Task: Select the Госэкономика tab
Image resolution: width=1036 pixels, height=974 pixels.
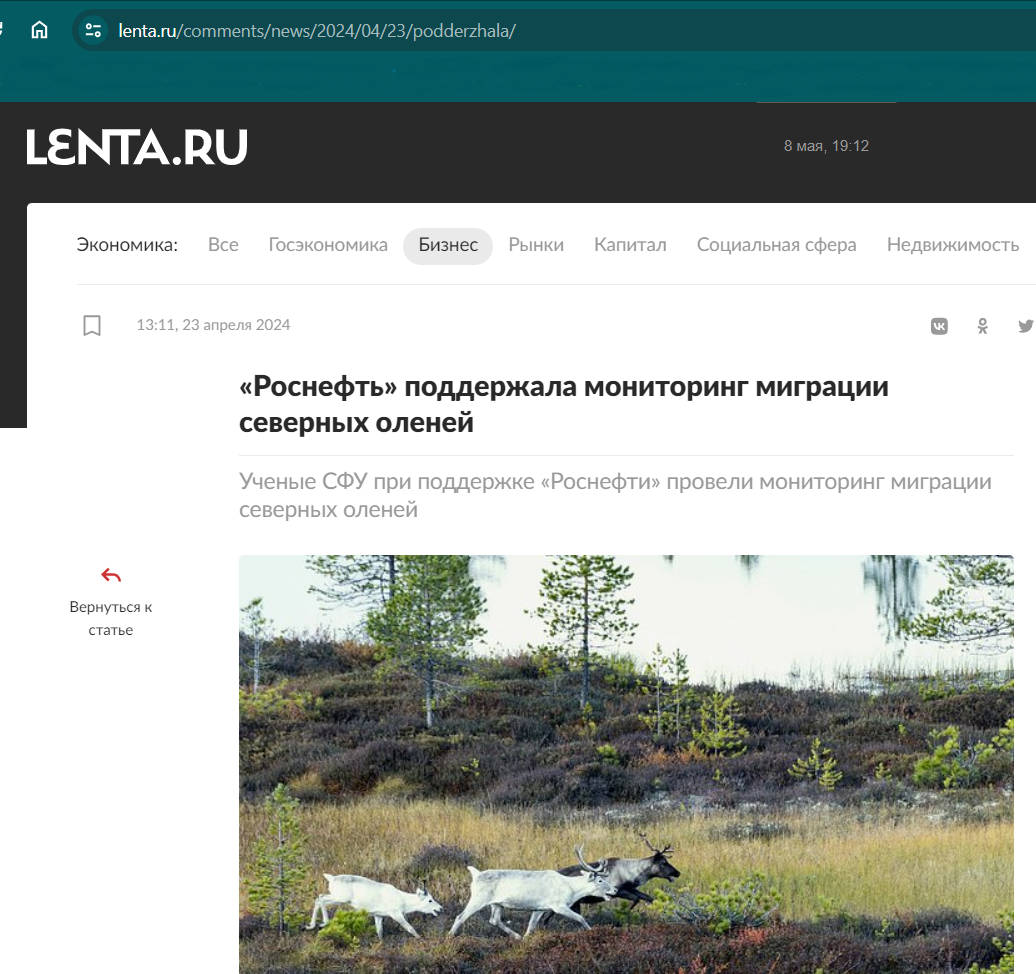Action: pyautogui.click(x=328, y=245)
